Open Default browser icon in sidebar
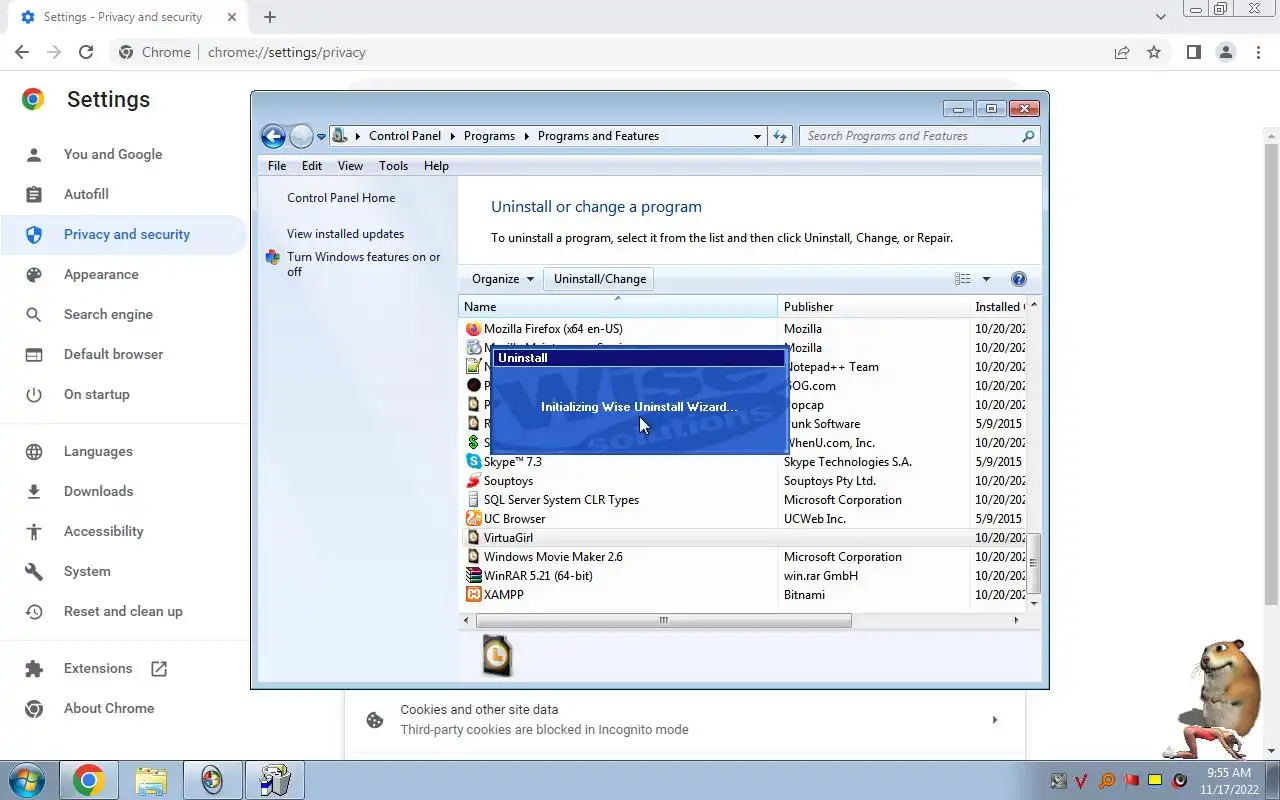The height and width of the screenshot is (800, 1280). [x=34, y=354]
